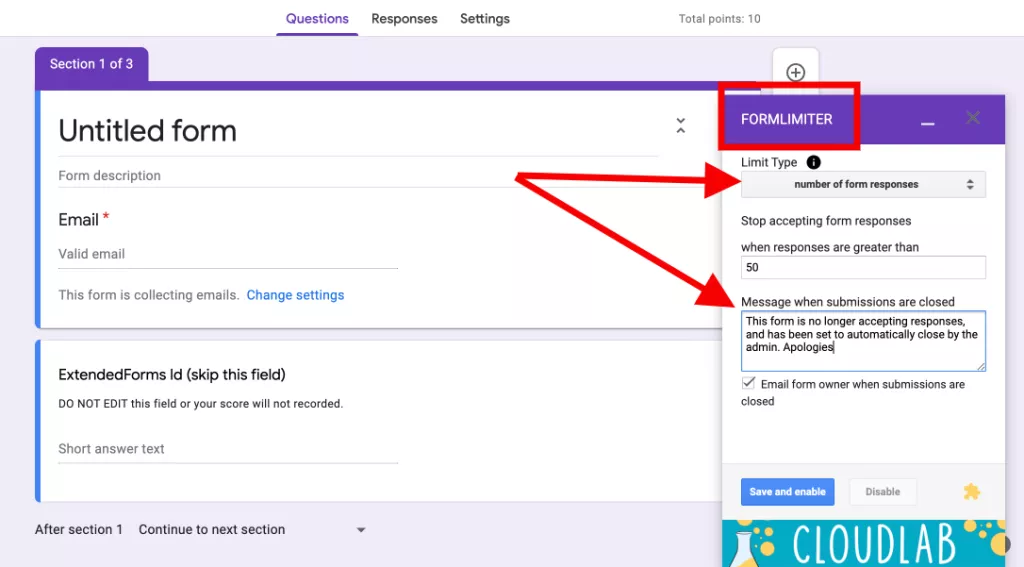Click the Limit Type info icon
1024x567 pixels.
(813, 162)
